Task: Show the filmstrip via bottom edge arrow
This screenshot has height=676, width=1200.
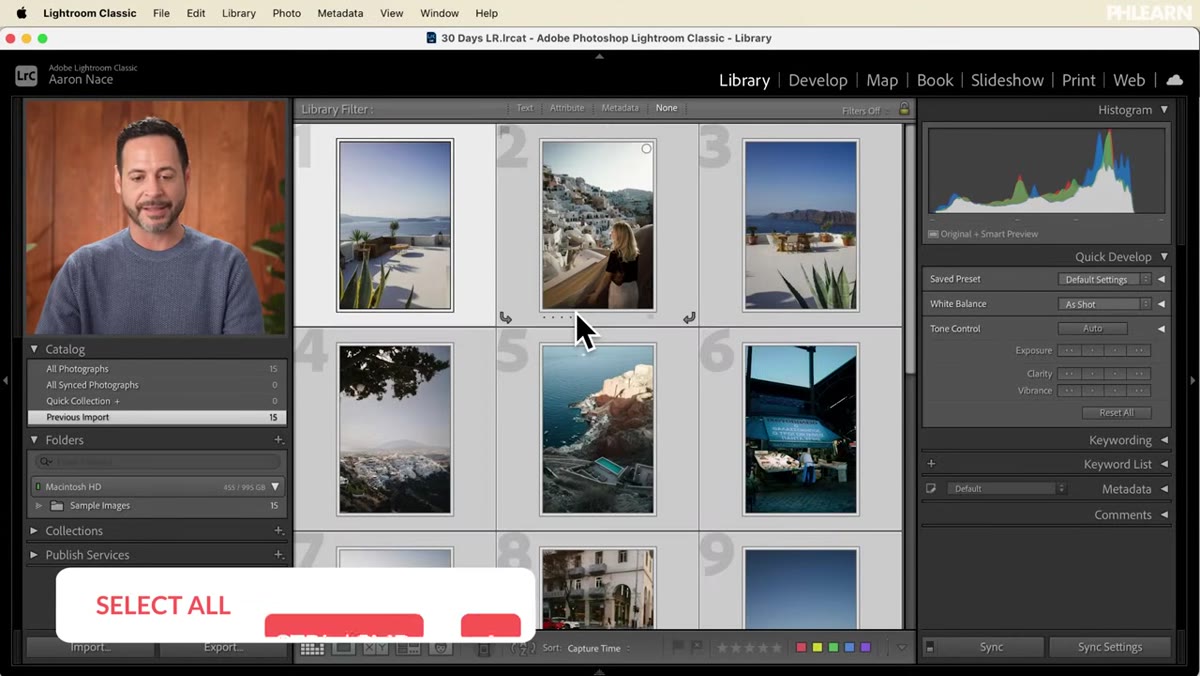Action: click(x=600, y=671)
